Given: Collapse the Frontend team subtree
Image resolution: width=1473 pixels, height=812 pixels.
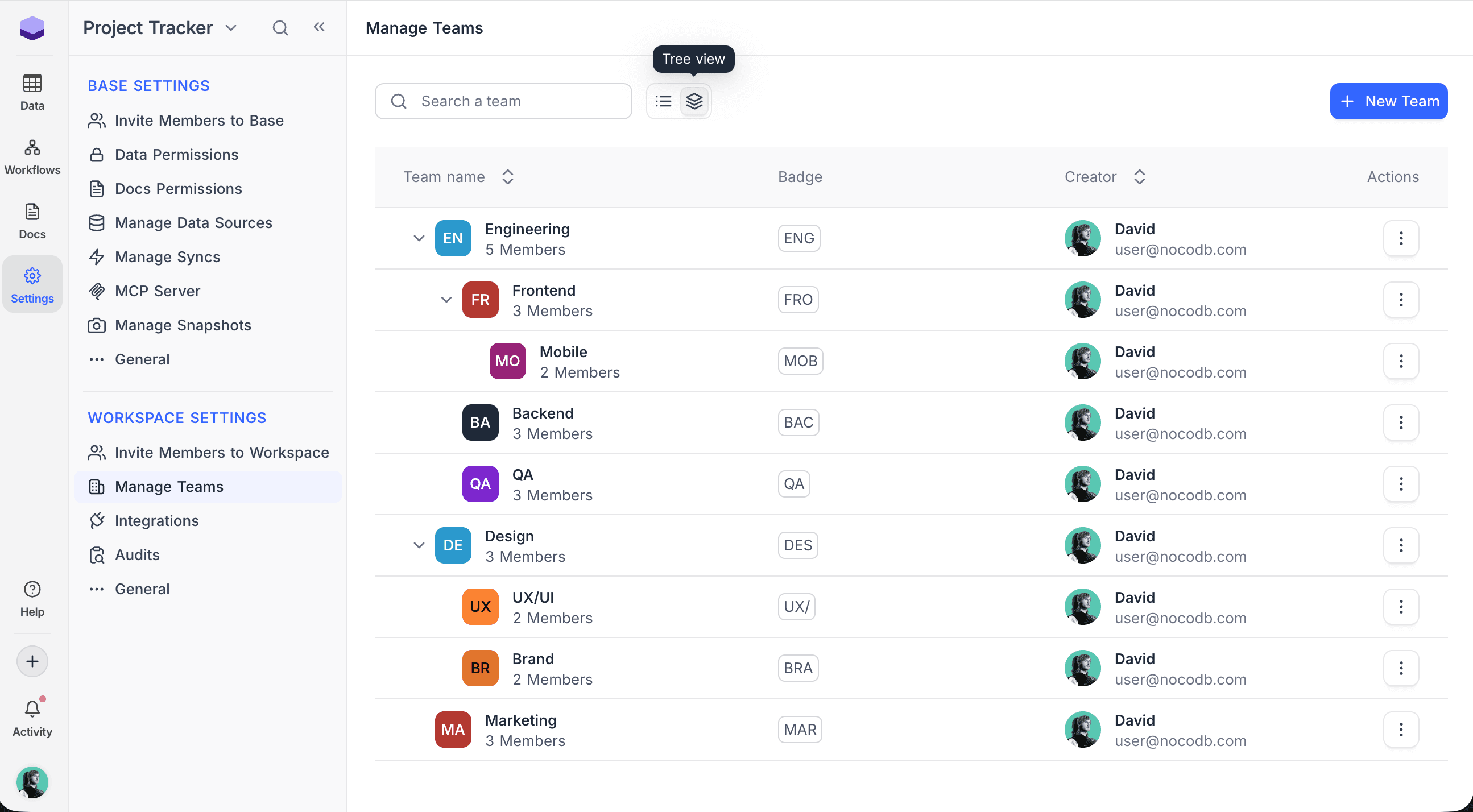Looking at the screenshot, I should coord(446,300).
